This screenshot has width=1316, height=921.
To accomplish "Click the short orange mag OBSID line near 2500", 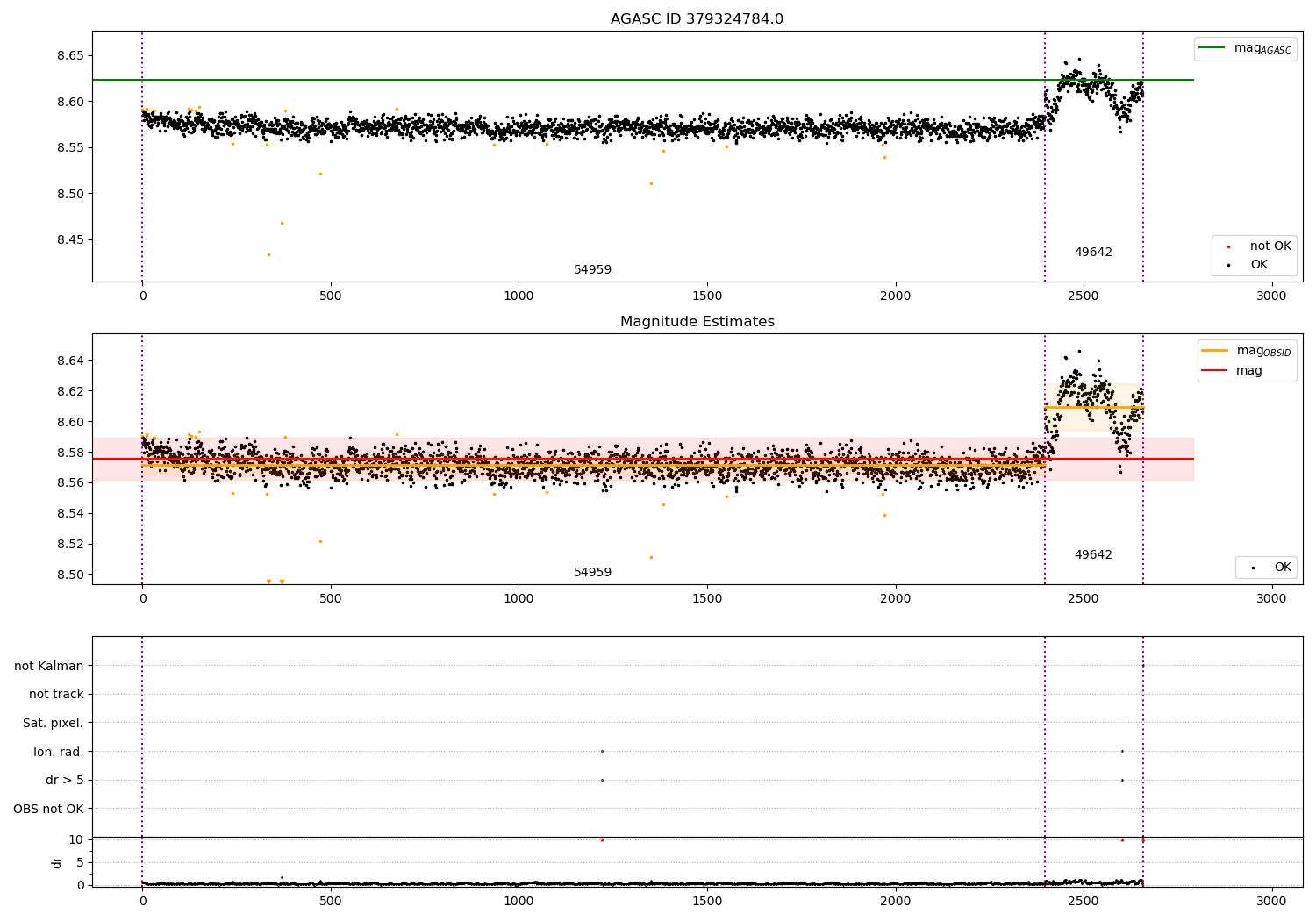I will click(x=1094, y=408).
